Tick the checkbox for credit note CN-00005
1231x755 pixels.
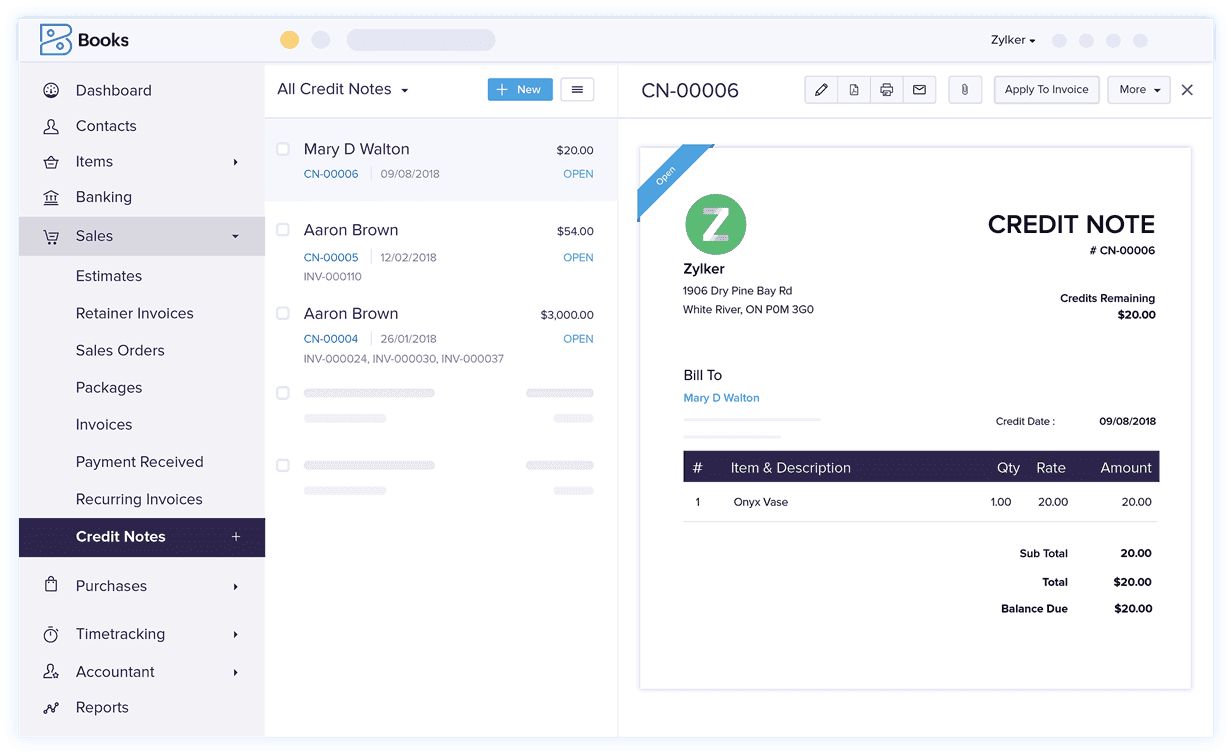click(x=283, y=228)
